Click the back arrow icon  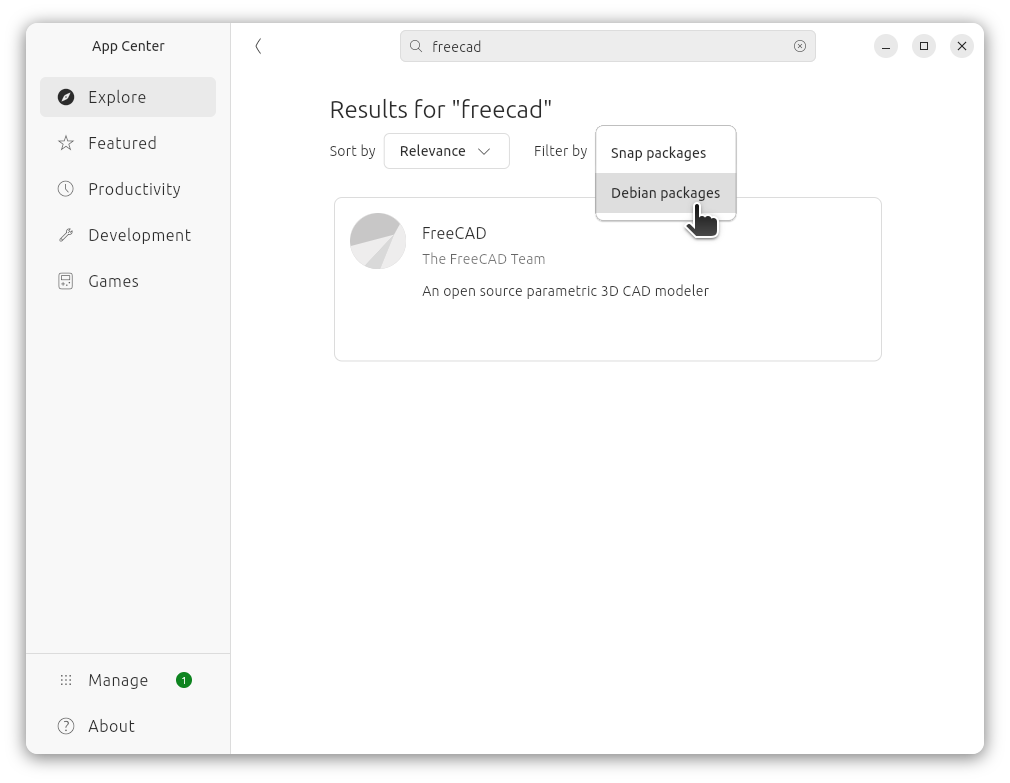[258, 46]
